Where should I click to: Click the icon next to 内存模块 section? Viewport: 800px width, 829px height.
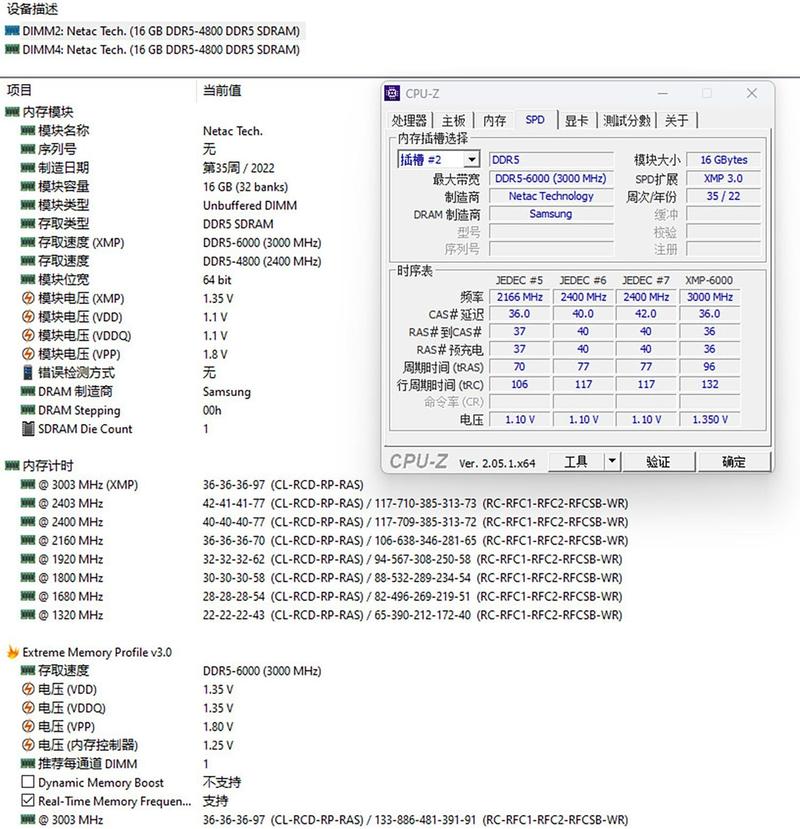[12, 112]
